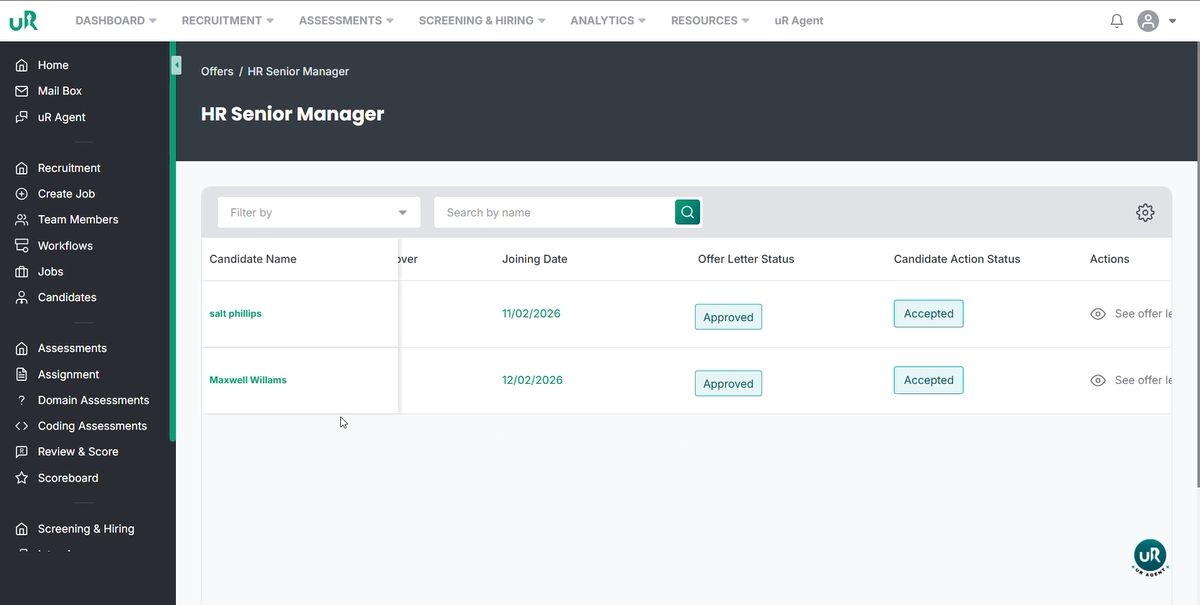Go to Scoreboard in the sidebar
This screenshot has width=1200, height=605.
pyautogui.click(x=67, y=478)
